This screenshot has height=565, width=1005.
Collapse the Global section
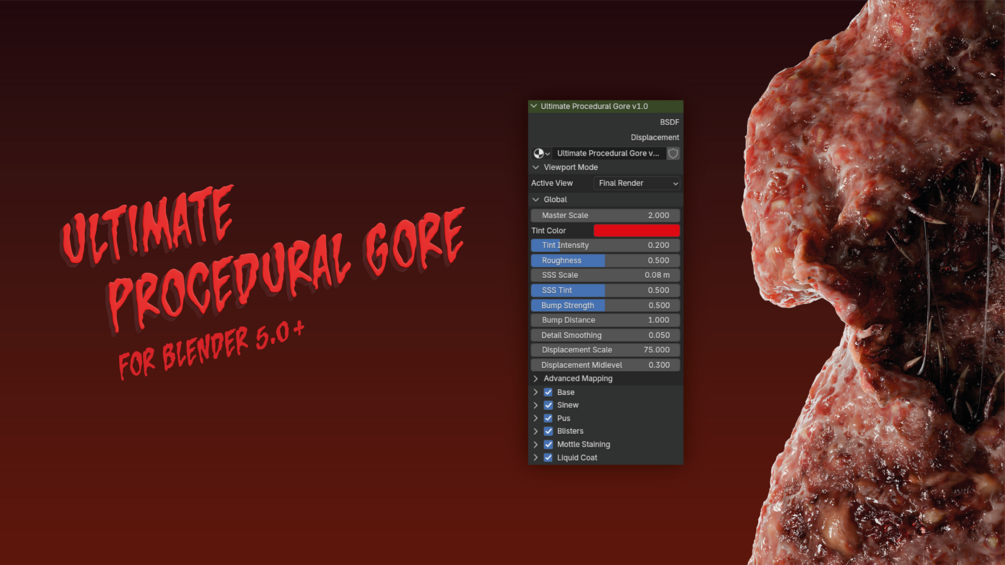pyautogui.click(x=536, y=199)
